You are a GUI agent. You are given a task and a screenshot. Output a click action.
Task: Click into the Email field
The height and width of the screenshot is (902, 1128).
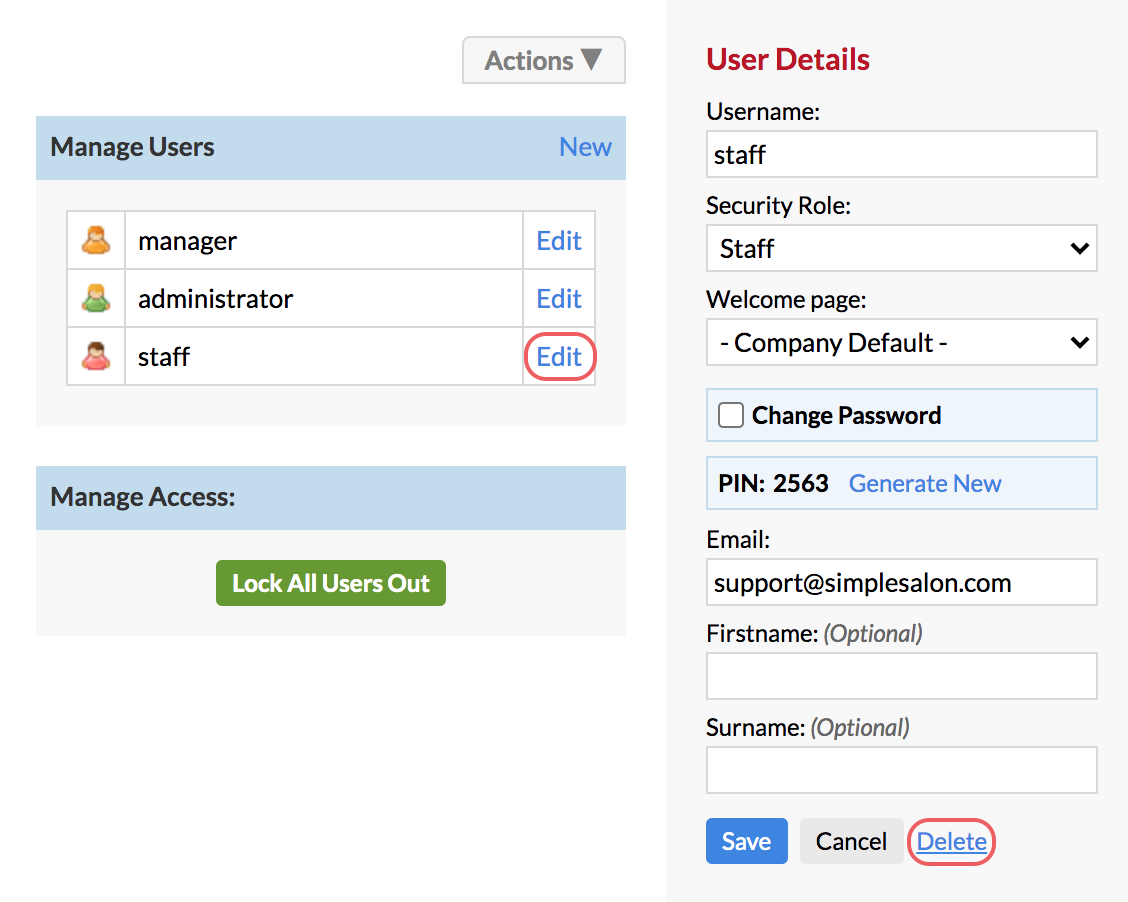click(x=901, y=582)
